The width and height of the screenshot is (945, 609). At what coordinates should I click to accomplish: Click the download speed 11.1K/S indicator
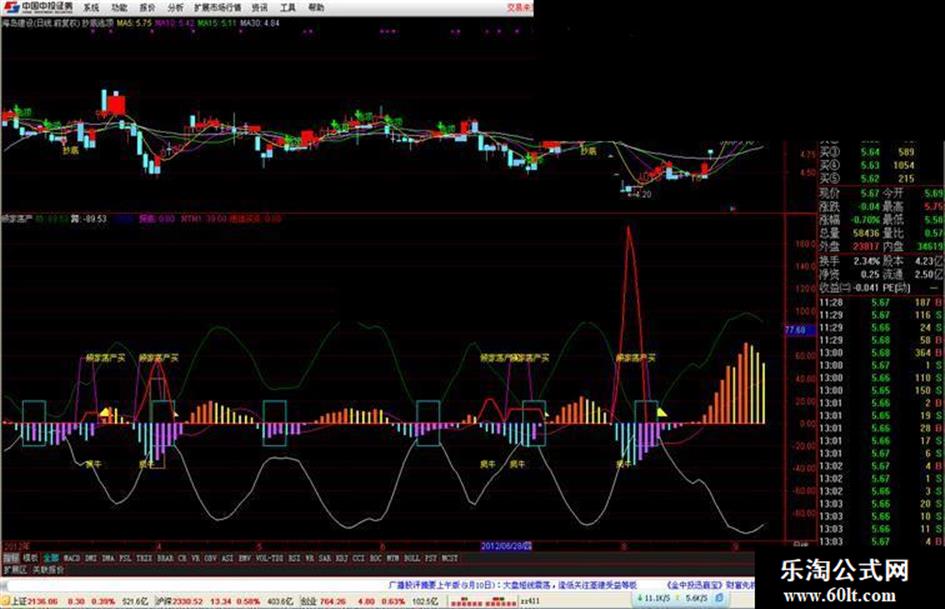[653, 599]
